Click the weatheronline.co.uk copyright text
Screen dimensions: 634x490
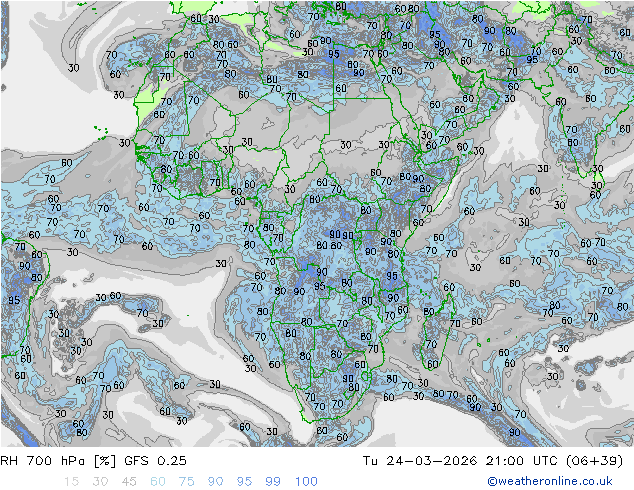click(x=550, y=481)
